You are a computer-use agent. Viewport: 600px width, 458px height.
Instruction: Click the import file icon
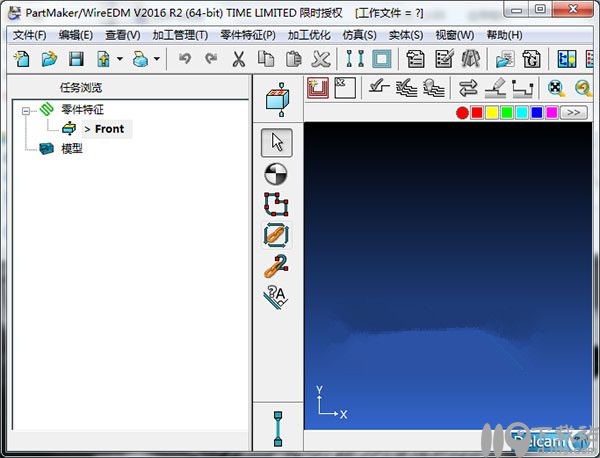103,59
